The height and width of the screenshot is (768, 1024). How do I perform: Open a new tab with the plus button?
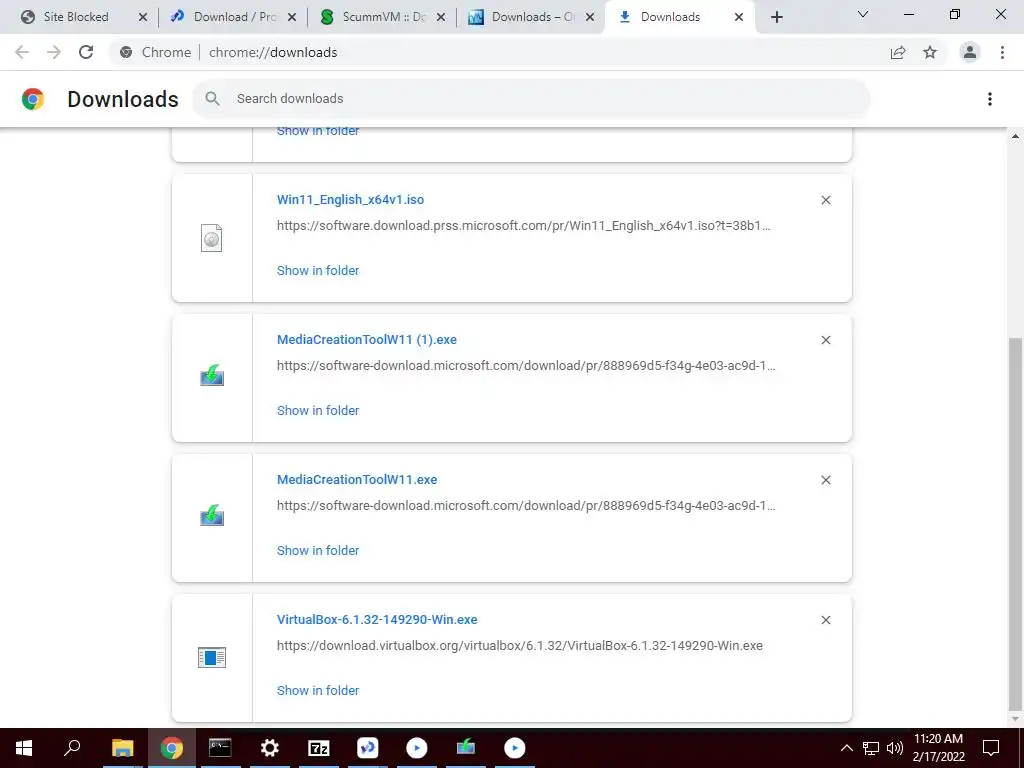pos(776,17)
